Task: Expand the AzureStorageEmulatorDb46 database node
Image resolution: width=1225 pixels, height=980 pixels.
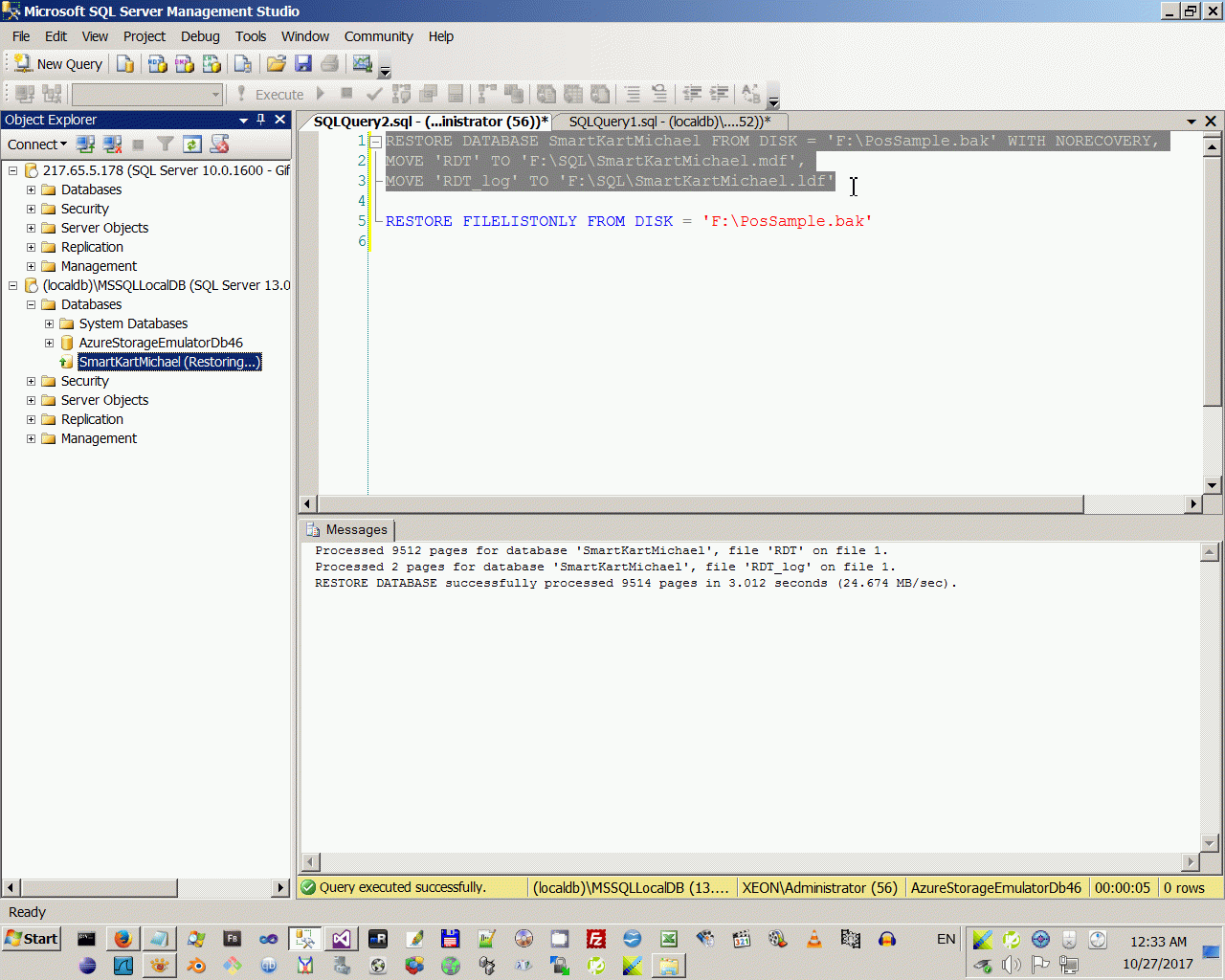Action: tap(50, 343)
